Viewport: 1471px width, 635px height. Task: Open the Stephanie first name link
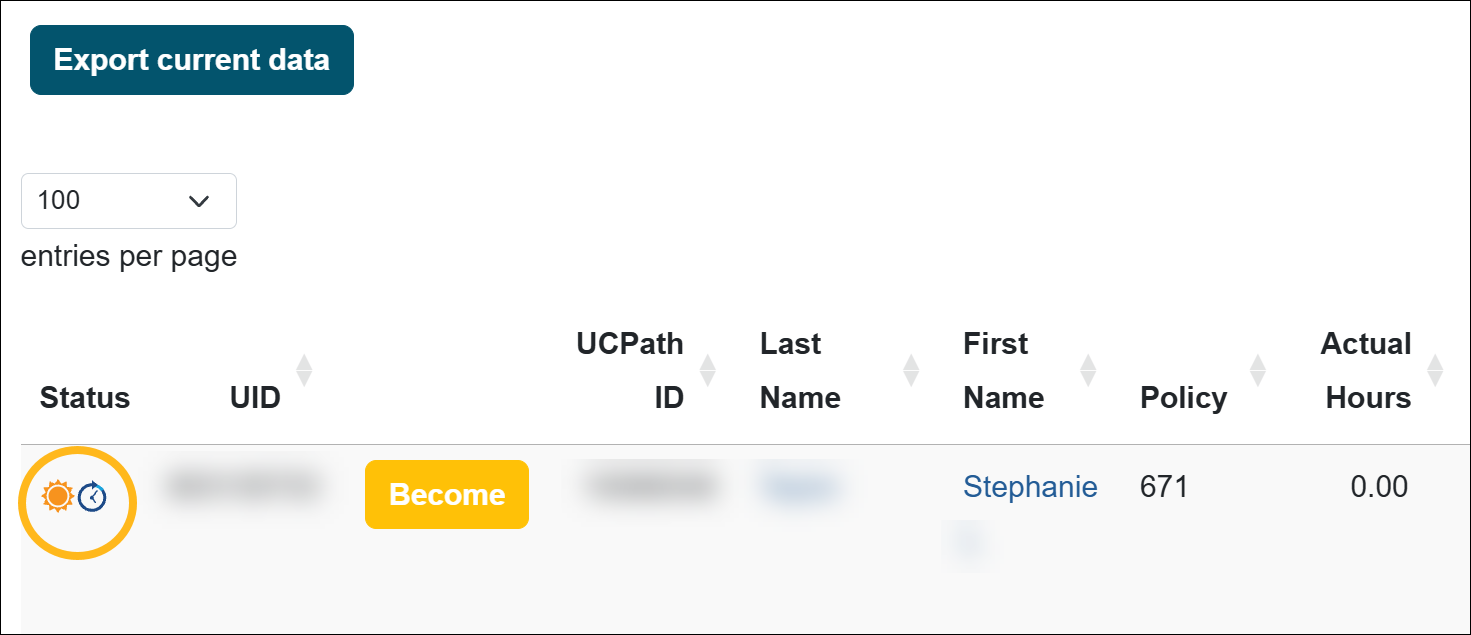pyautogui.click(x=1030, y=487)
